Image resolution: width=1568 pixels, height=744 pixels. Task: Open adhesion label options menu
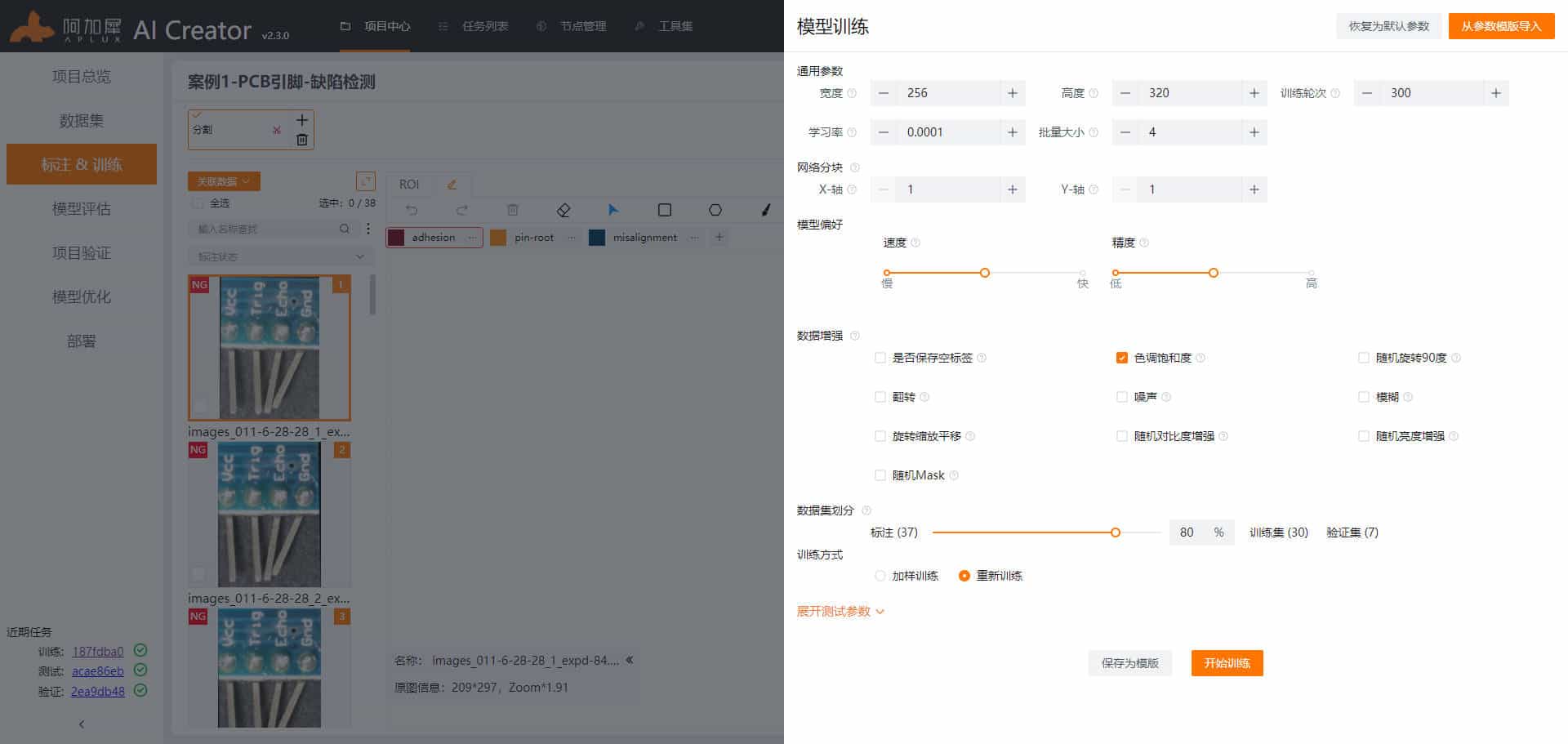tap(471, 238)
